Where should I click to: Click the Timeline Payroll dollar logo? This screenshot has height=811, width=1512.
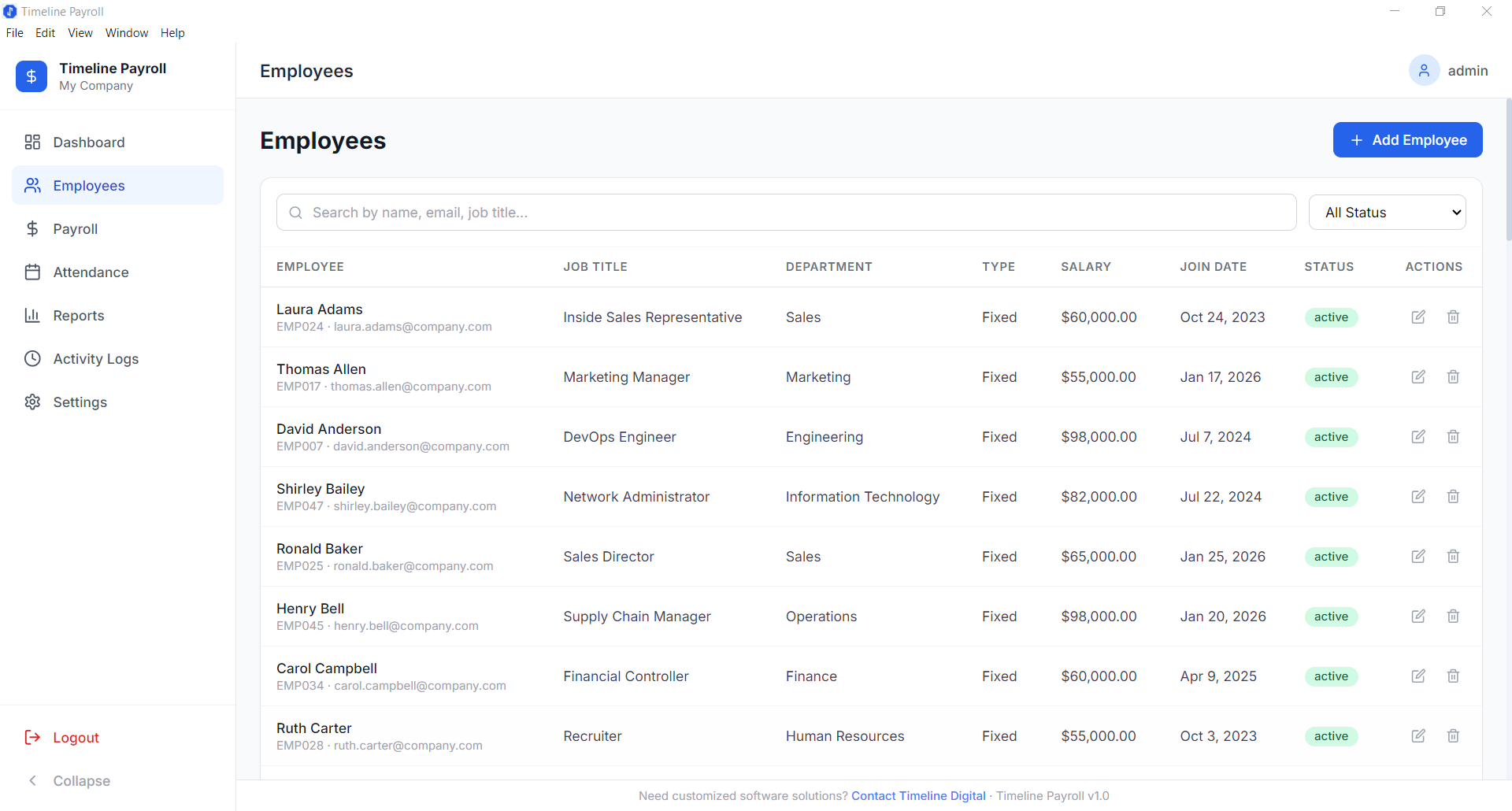pyautogui.click(x=31, y=76)
